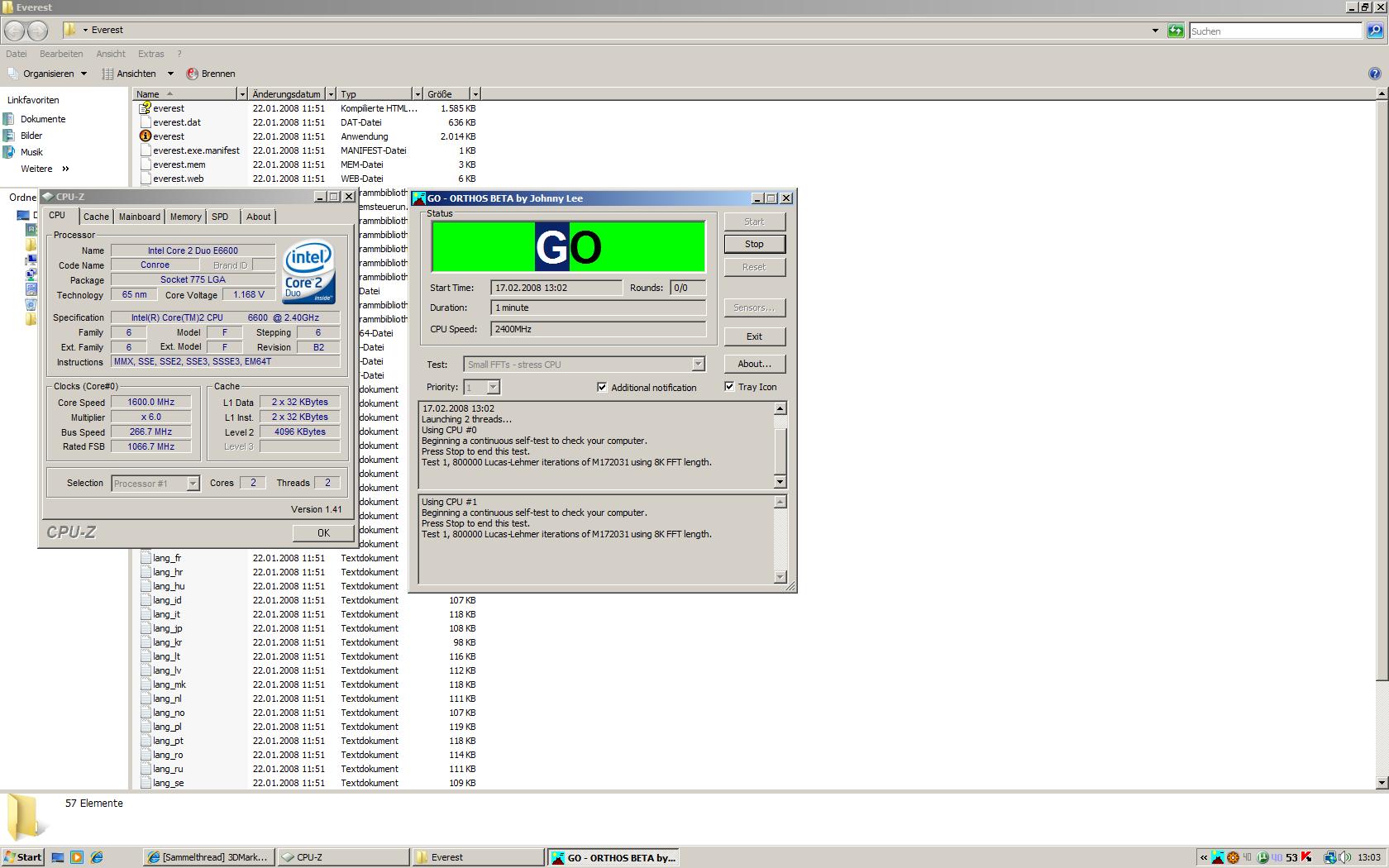Open the Name column filter dropdown
Viewport: 1389px width, 868px height.
242,94
